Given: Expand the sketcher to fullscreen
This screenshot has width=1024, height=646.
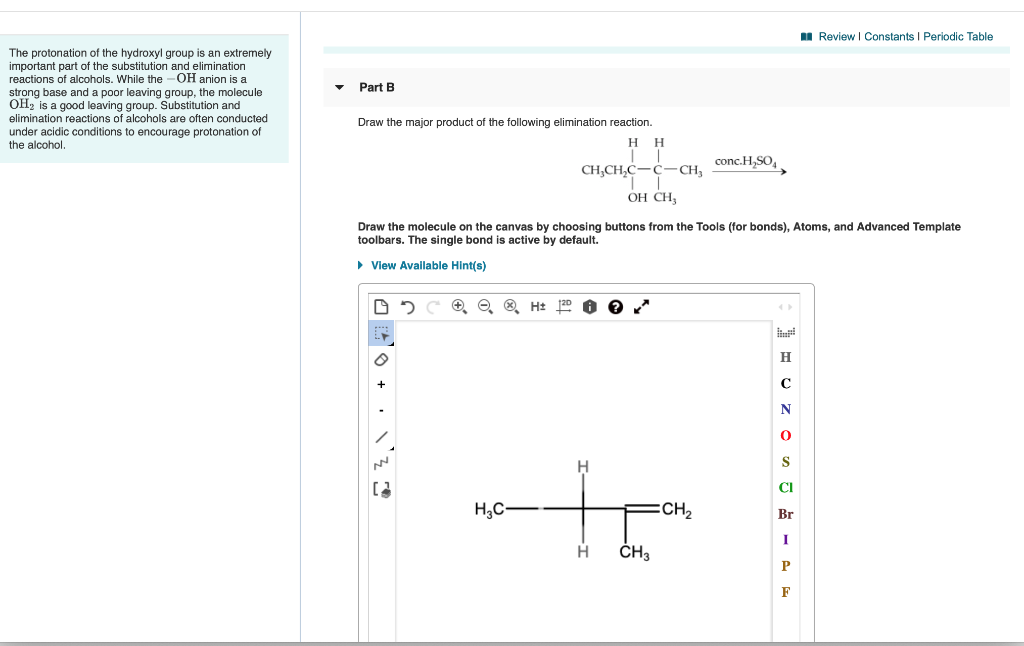Looking at the screenshot, I should (640, 306).
